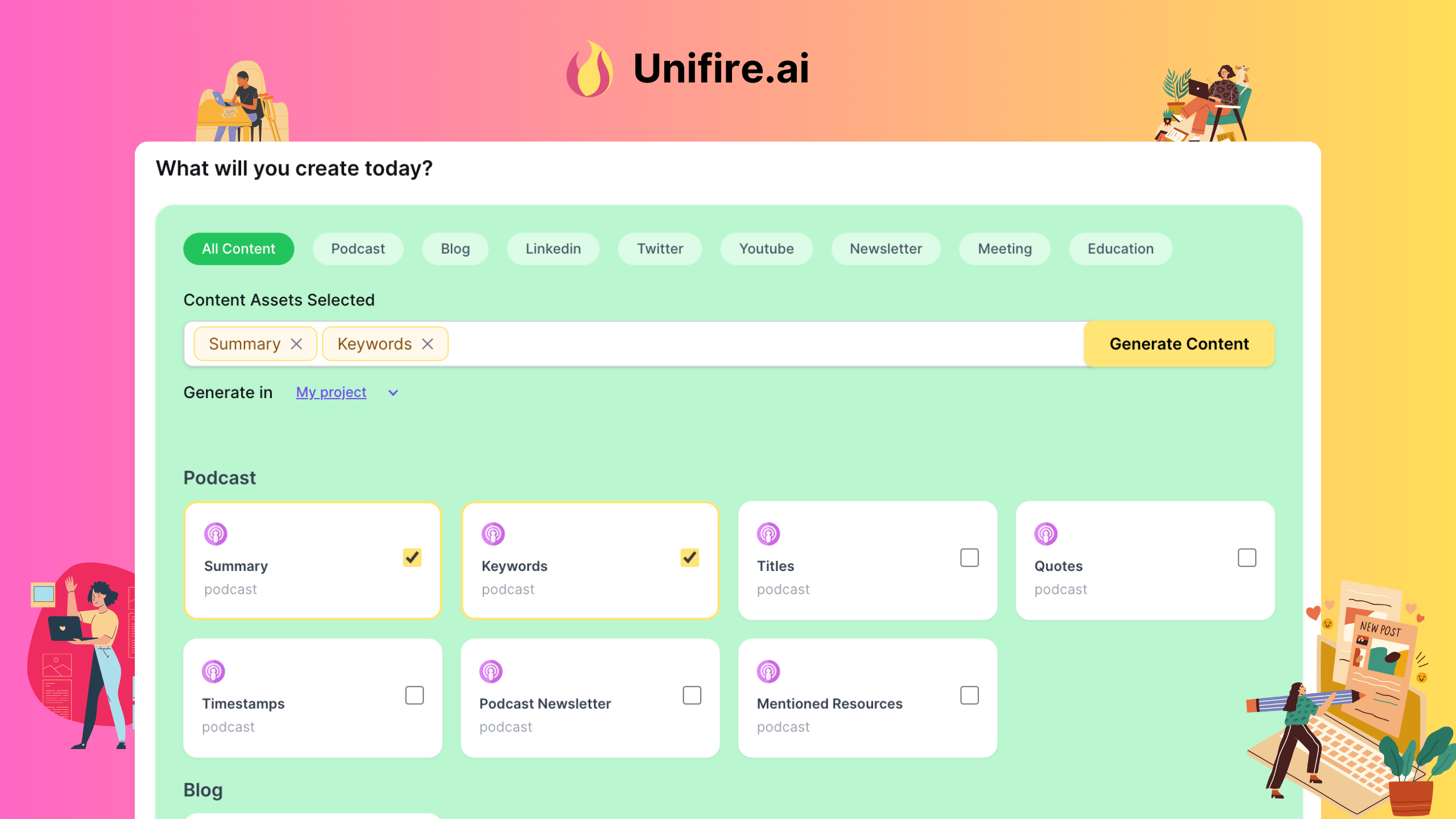Click the podcast icon on the Quotes card
Viewport: 1456px width, 819px height.
click(1046, 534)
